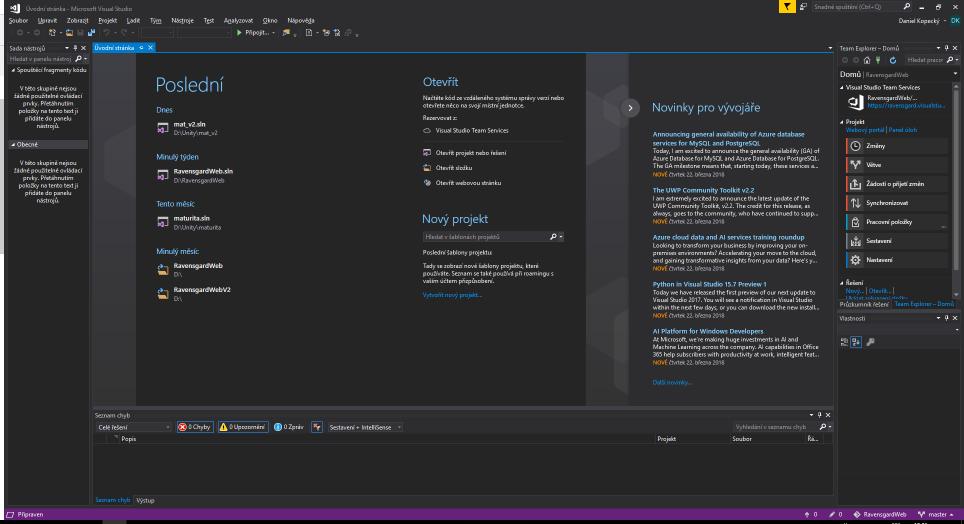The height and width of the screenshot is (524, 964).
Task: Open the Sestavení + IntelliSense dropdown
Action: coord(365,427)
